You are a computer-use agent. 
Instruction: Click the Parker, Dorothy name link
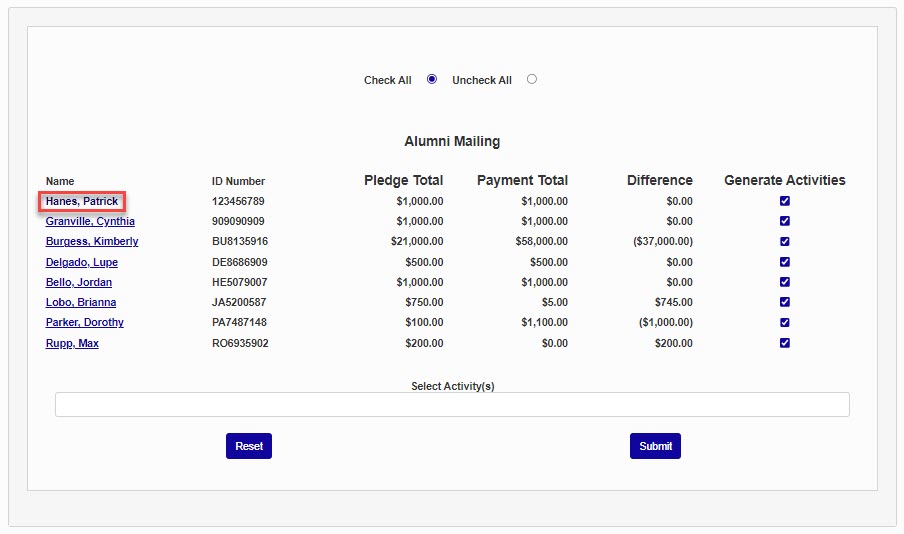[85, 322]
